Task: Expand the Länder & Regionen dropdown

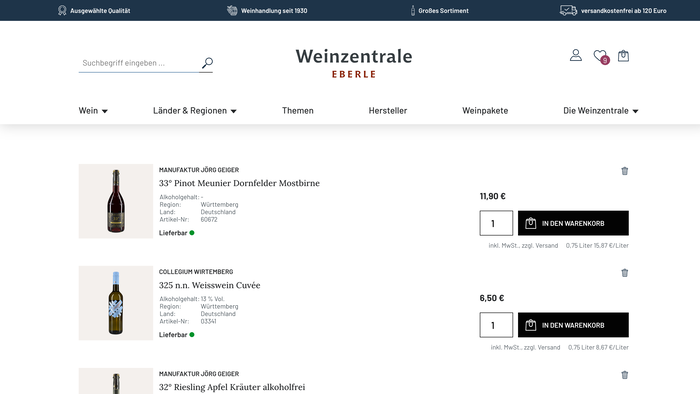Action: tap(195, 111)
